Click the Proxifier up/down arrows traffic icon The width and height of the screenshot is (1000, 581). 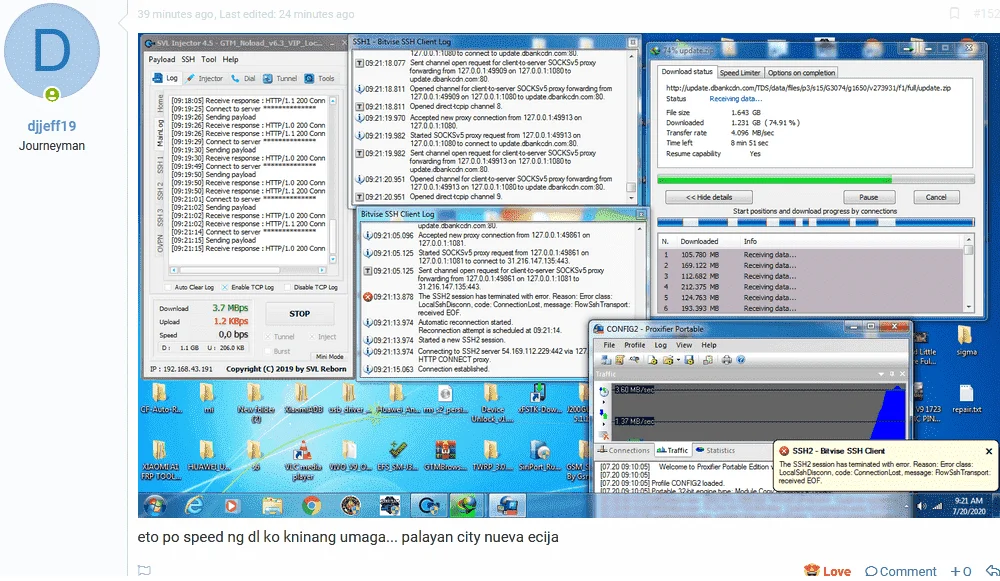(604, 415)
